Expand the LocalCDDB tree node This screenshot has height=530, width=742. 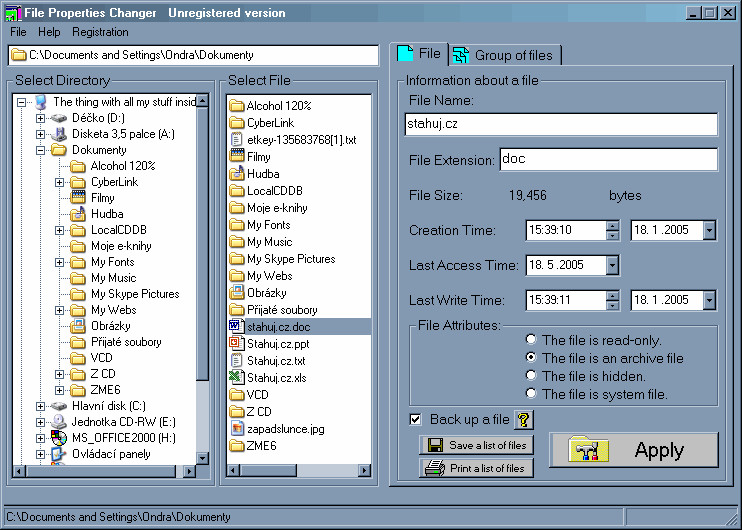click(x=60, y=230)
